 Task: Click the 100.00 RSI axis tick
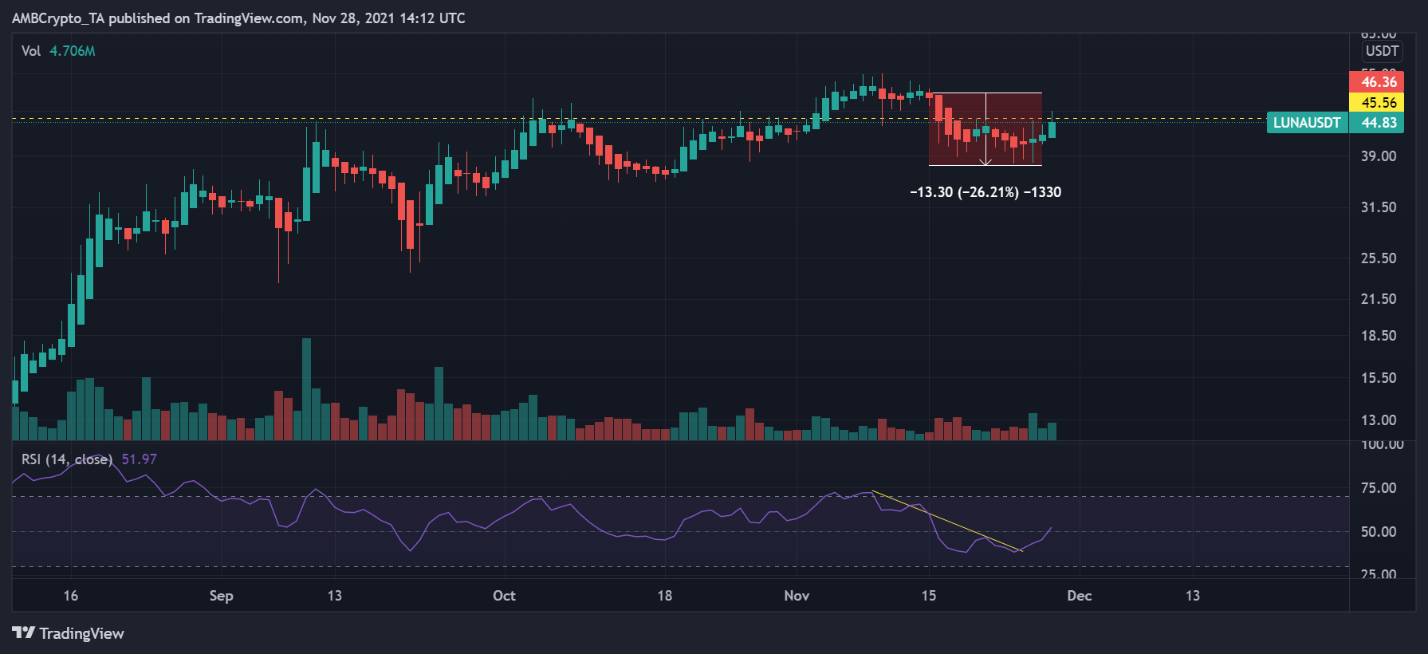(x=1382, y=445)
